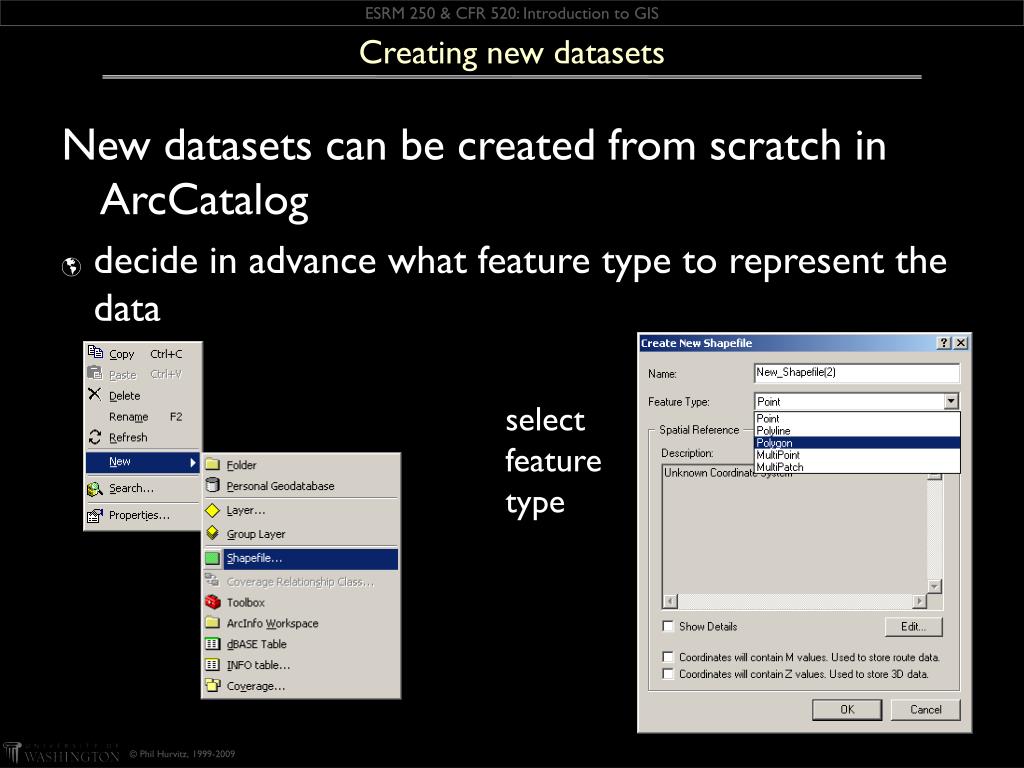Click the Coverage Relationship Class icon
The width and height of the screenshot is (1024, 768).
212,580
